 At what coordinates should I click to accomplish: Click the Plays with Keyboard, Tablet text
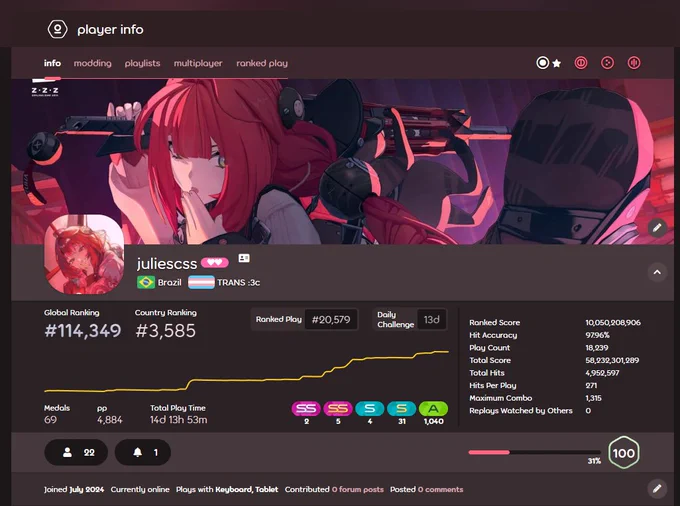(227, 490)
